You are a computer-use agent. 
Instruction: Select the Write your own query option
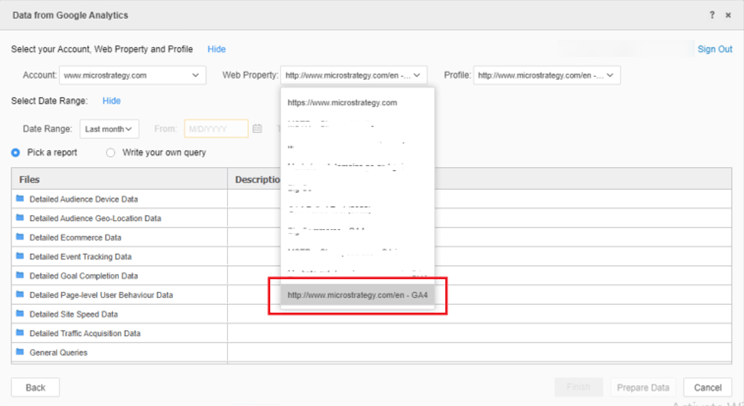point(111,153)
